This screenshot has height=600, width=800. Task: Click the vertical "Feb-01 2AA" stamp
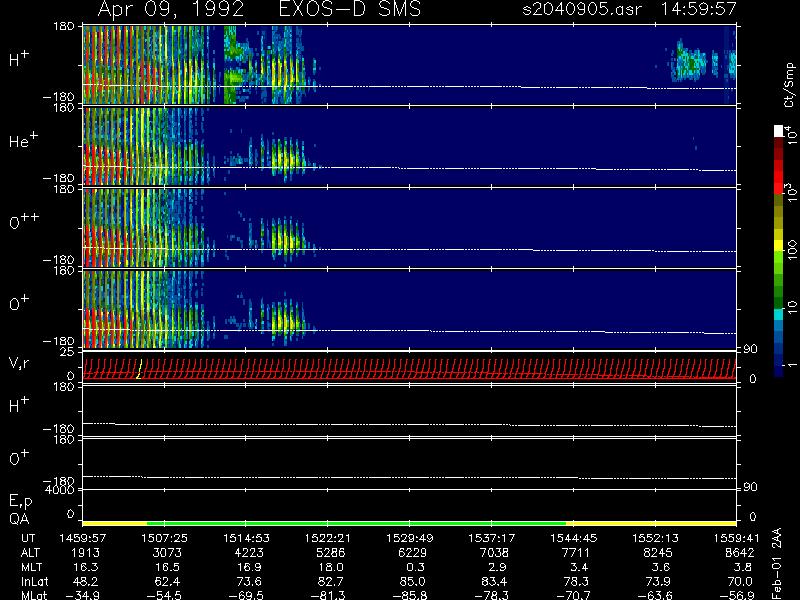pyautogui.click(x=777, y=564)
